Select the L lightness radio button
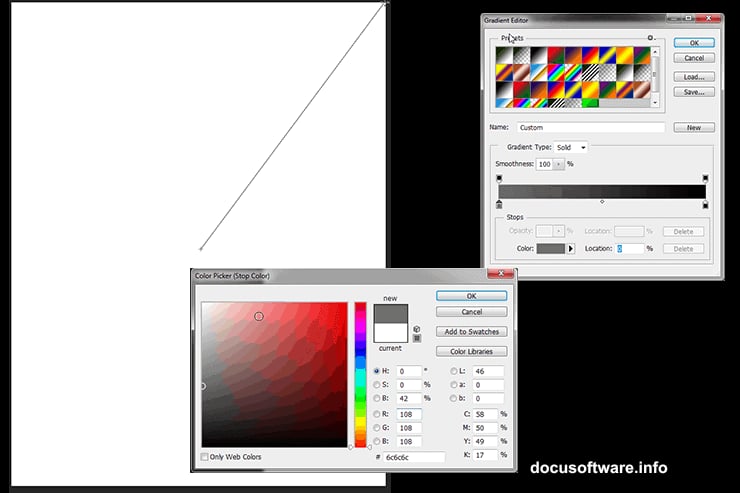Viewport: 740px width, 493px height. point(453,370)
